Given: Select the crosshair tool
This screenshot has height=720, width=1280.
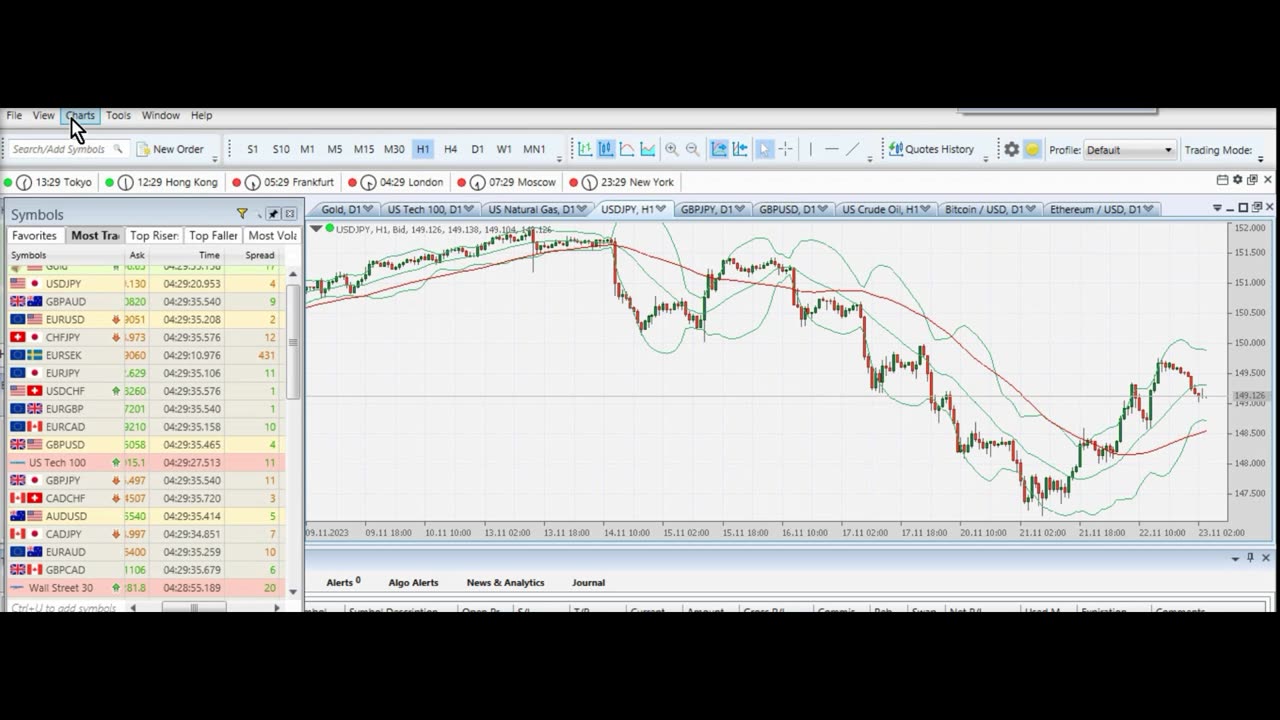Looking at the screenshot, I should pos(785,149).
